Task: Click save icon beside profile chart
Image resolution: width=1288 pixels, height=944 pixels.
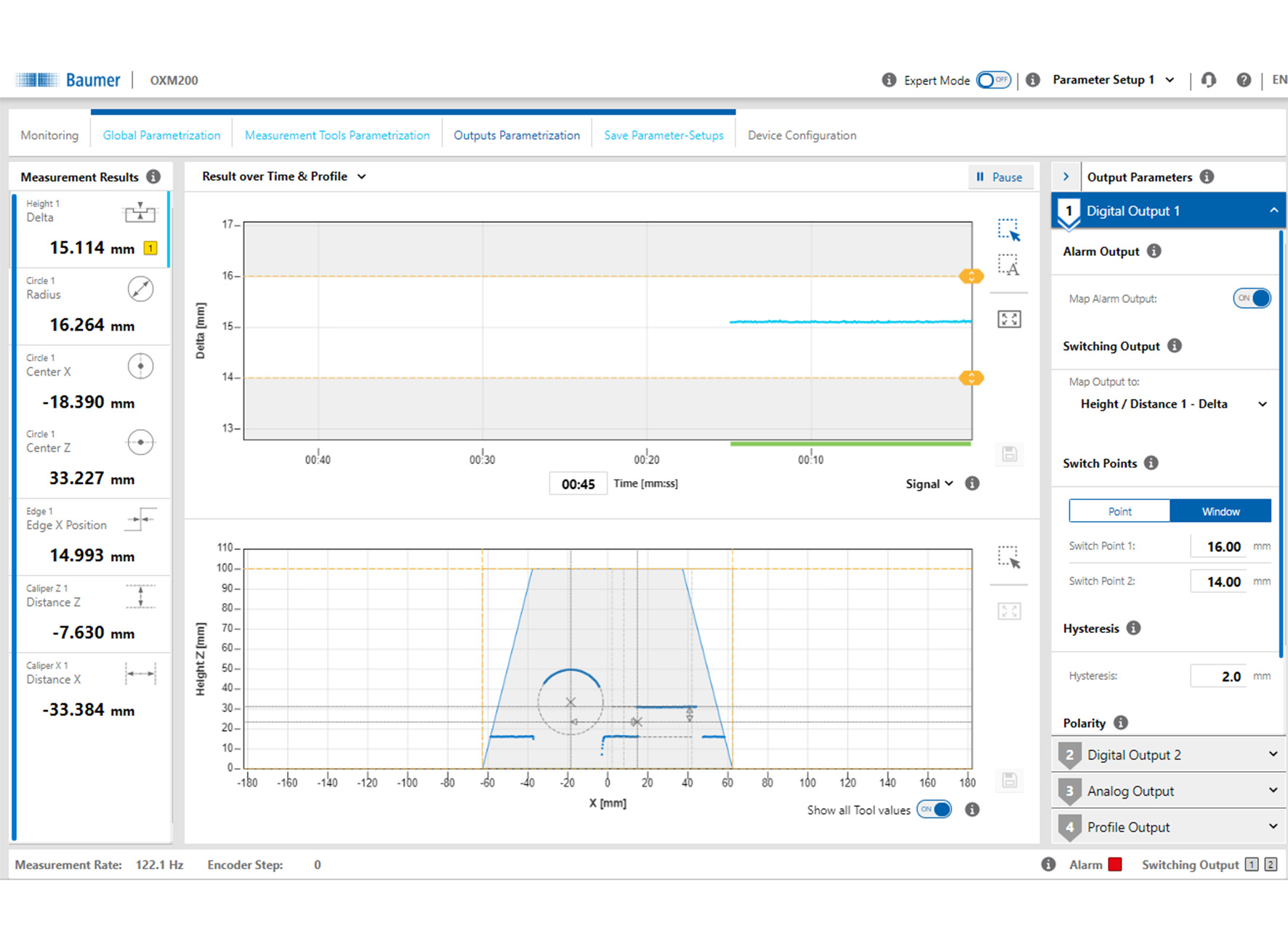Action: pos(1009,780)
